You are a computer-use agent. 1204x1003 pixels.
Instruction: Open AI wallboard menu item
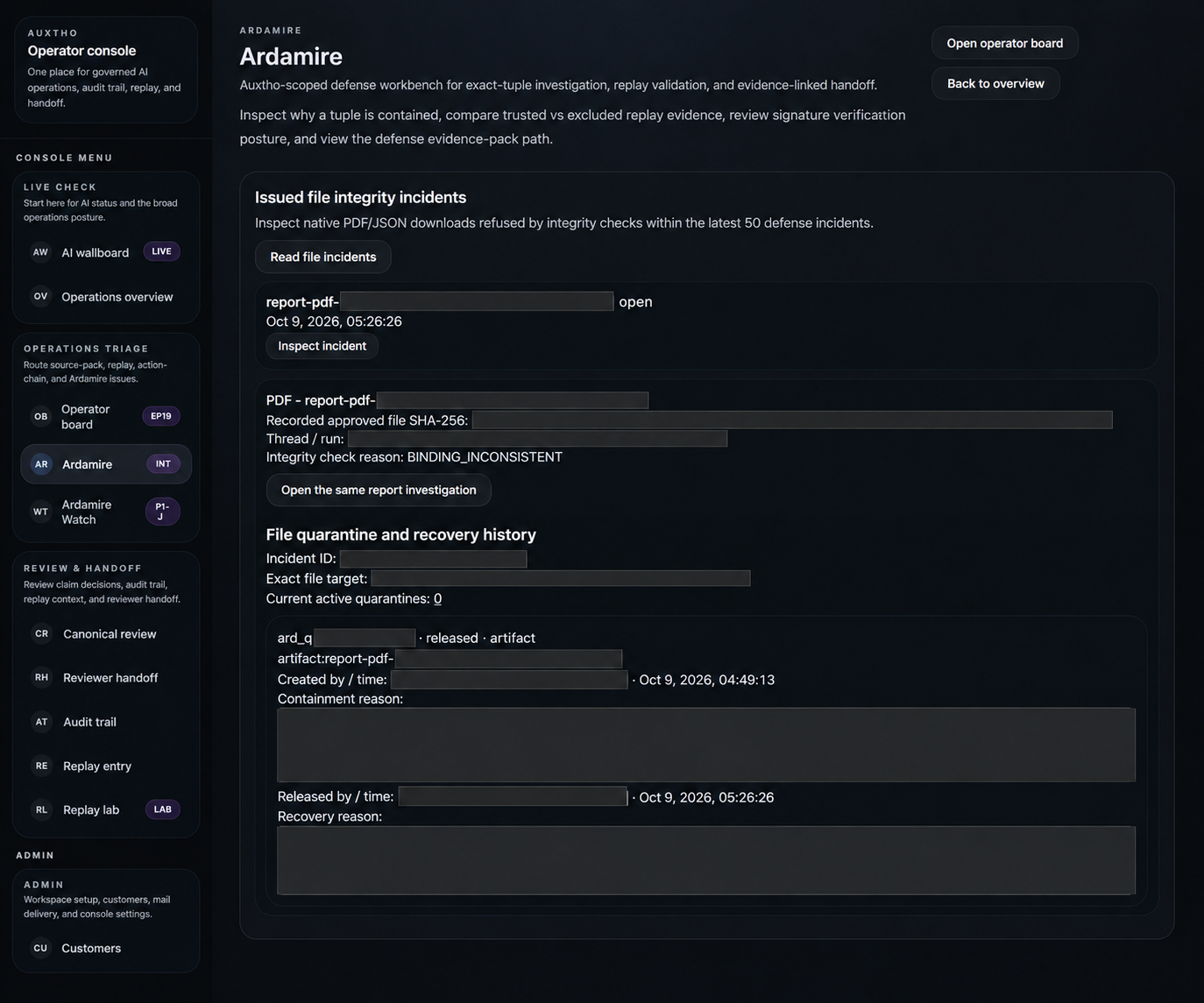pyautogui.click(x=106, y=252)
